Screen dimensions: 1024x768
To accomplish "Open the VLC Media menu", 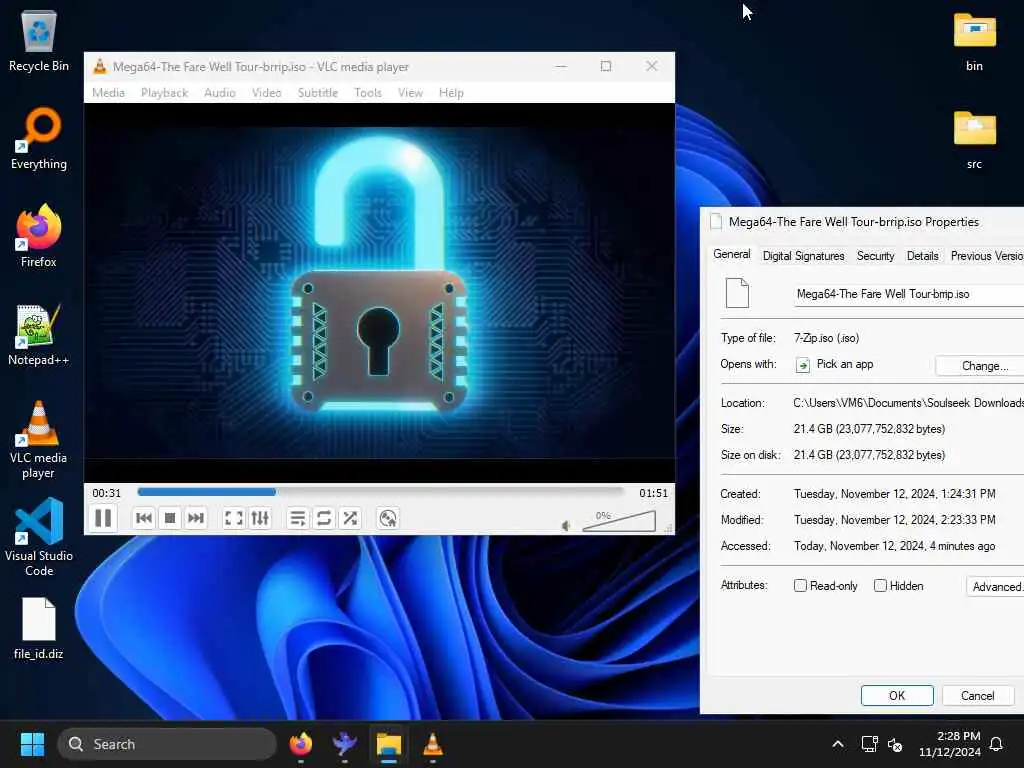I will (x=108, y=93).
